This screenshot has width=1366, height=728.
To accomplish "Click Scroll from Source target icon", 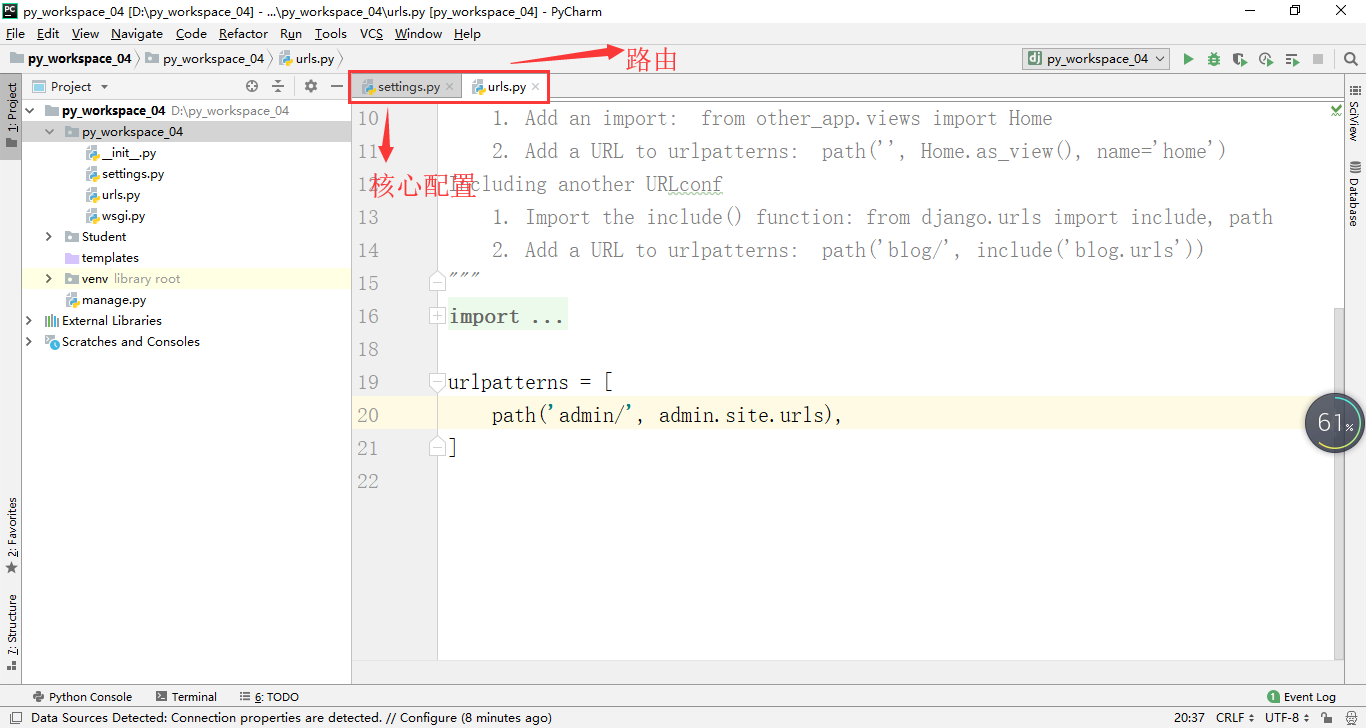I will [x=252, y=87].
